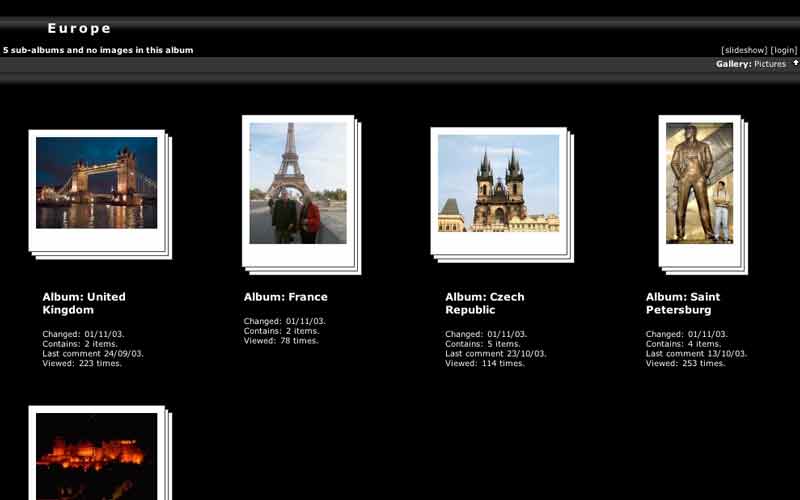Open the slideshow link

(744, 50)
